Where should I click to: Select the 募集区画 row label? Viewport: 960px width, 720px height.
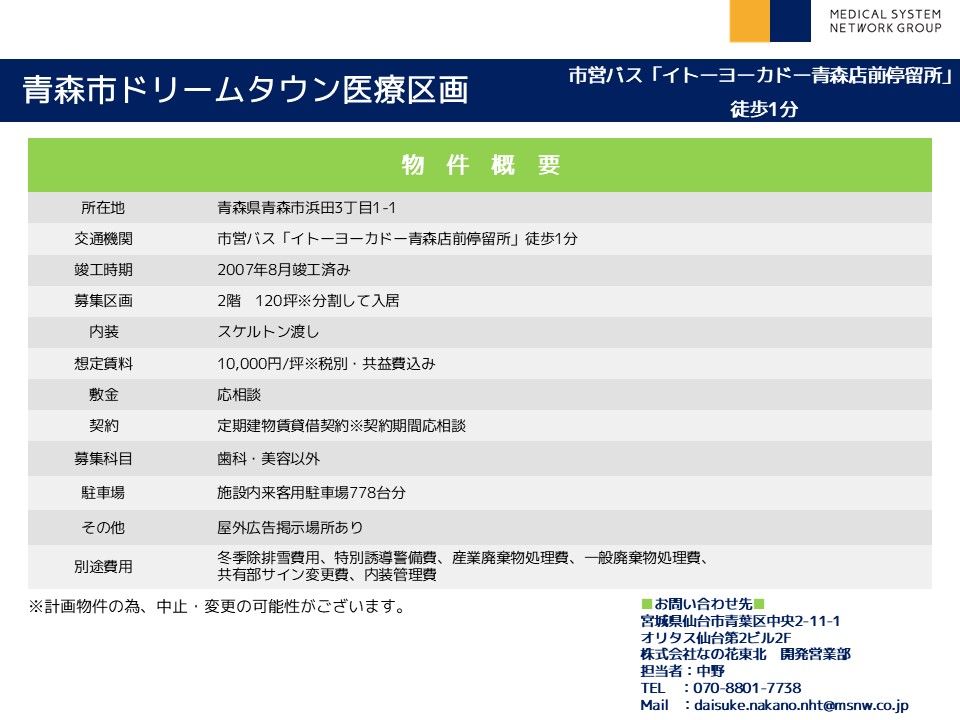pos(103,301)
